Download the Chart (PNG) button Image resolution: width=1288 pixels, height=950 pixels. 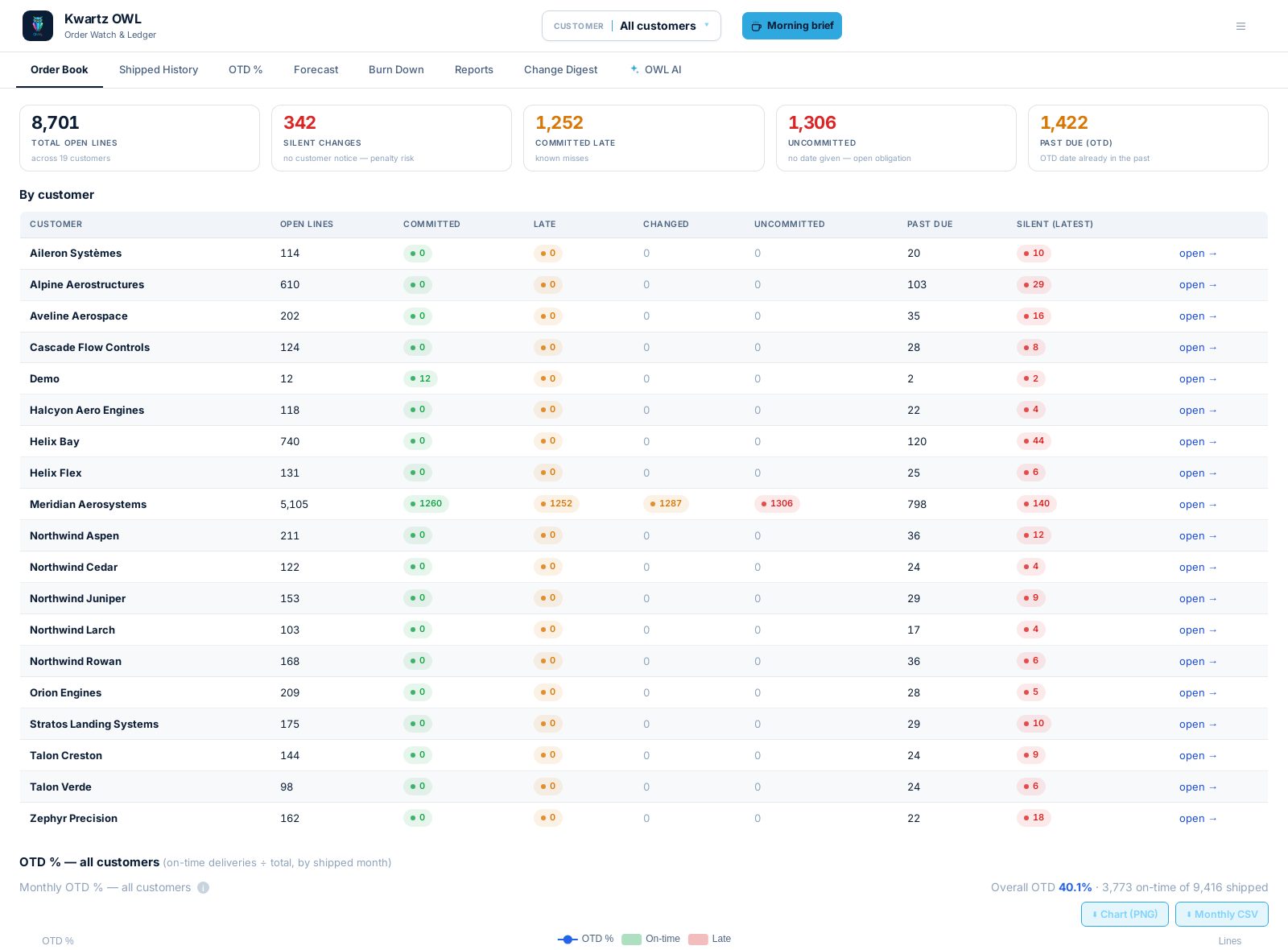[x=1125, y=914]
